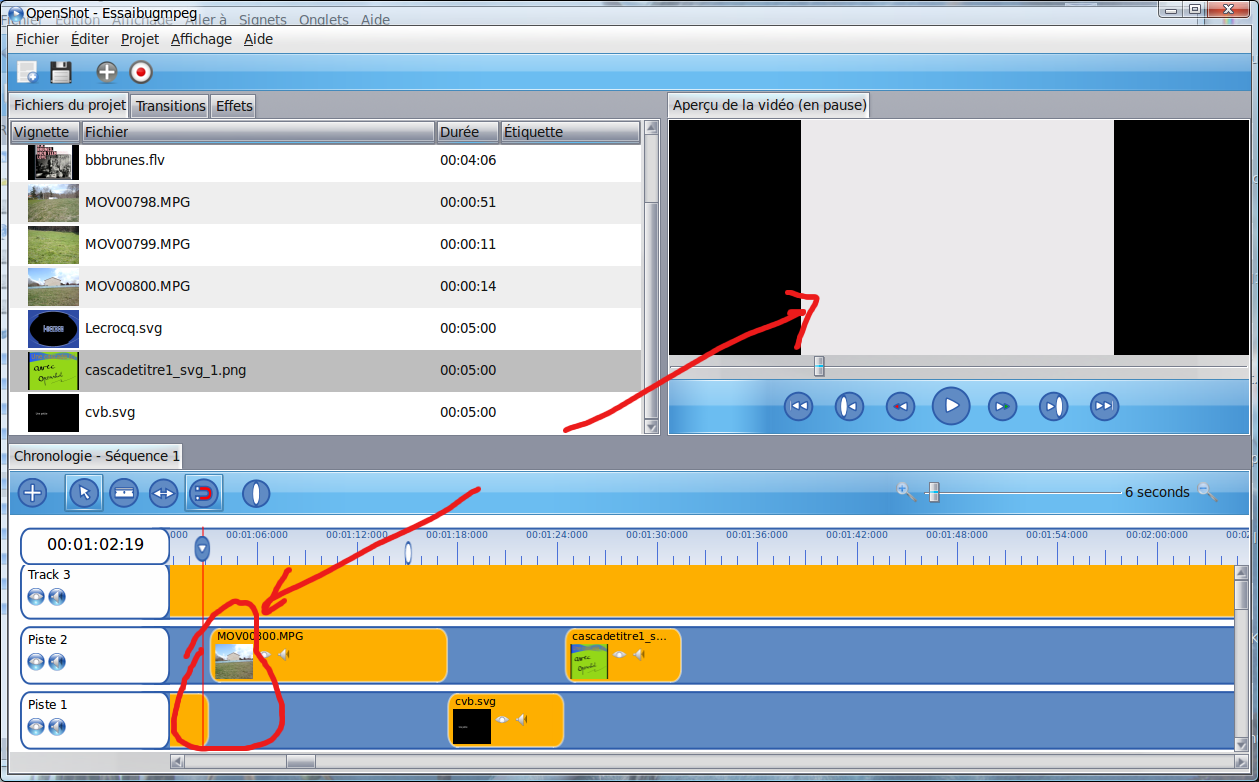Select the Fichiers du projet tab

[70, 105]
